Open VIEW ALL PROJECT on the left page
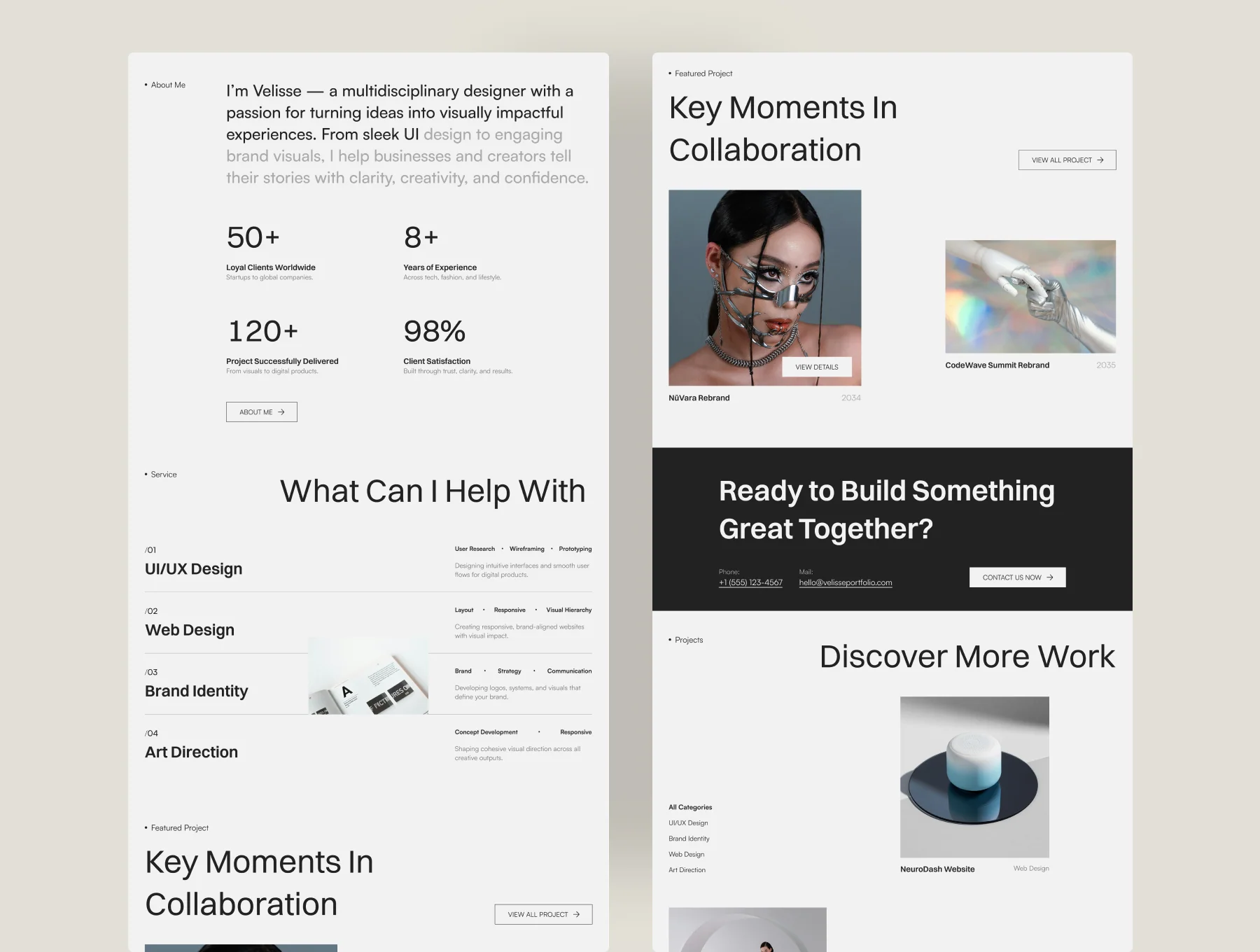Screen dimensions: 1260x952 point(543,914)
